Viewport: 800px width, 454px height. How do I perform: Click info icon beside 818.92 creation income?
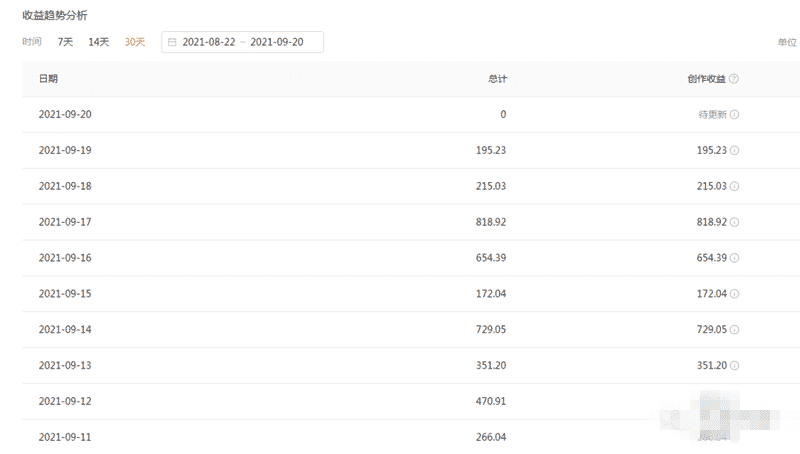[734, 222]
